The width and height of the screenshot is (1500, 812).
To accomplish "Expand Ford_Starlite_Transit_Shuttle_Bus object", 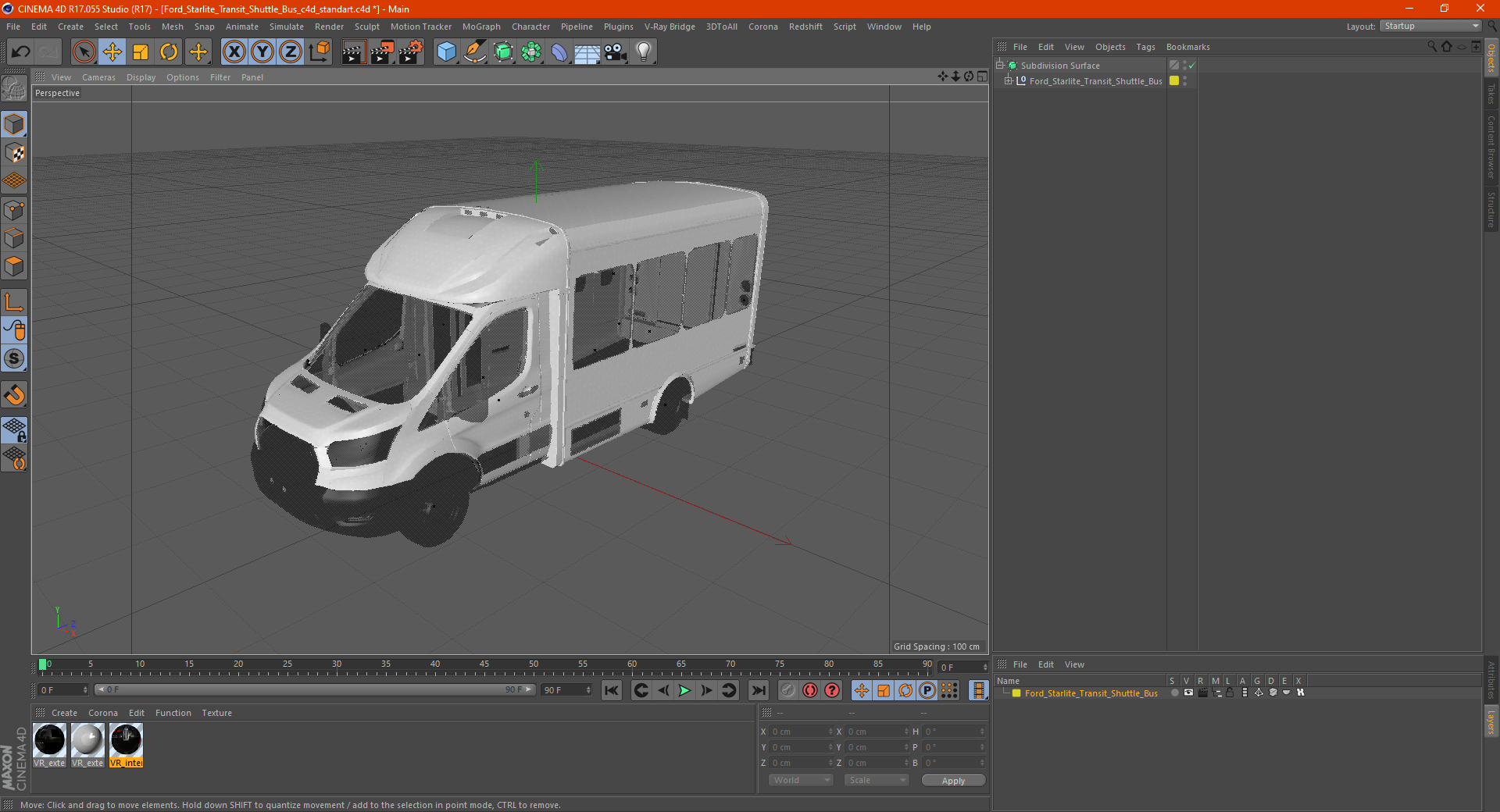I will pyautogui.click(x=1009, y=80).
